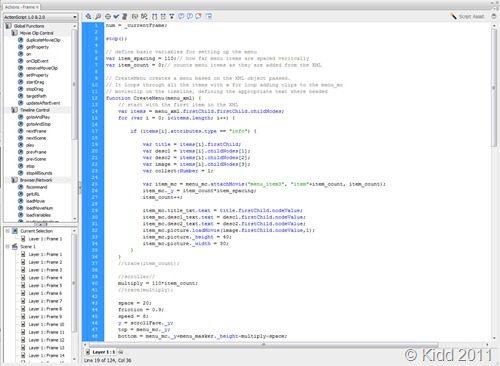Collapse Timeline Control category
Image resolution: width=500 pixels, height=366 pixels.
tap(14, 110)
